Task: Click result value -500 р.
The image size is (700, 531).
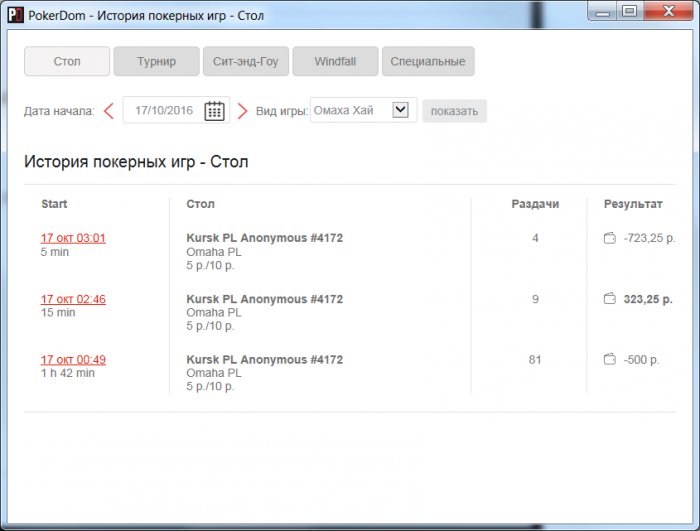Action: coord(642,360)
